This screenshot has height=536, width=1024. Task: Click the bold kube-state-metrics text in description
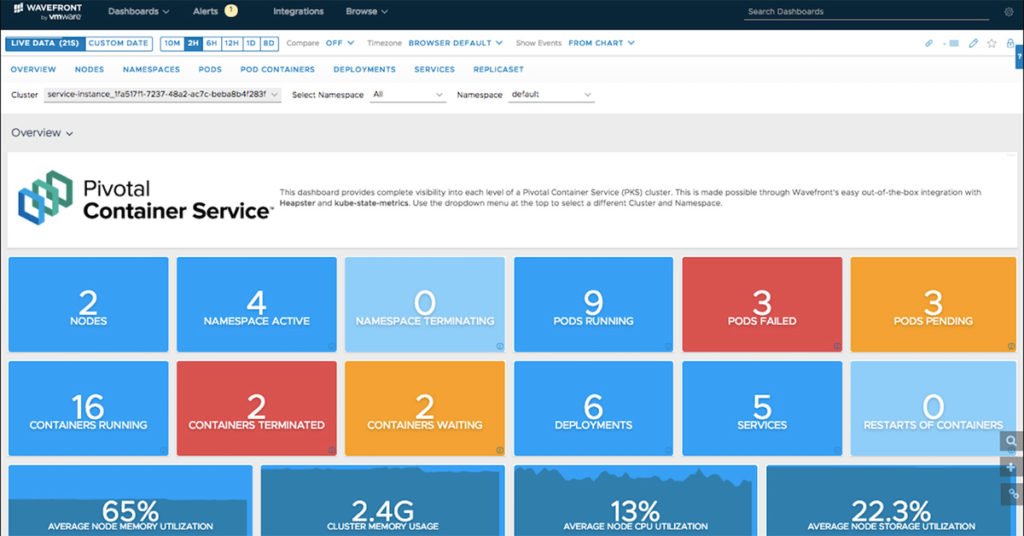click(x=372, y=203)
